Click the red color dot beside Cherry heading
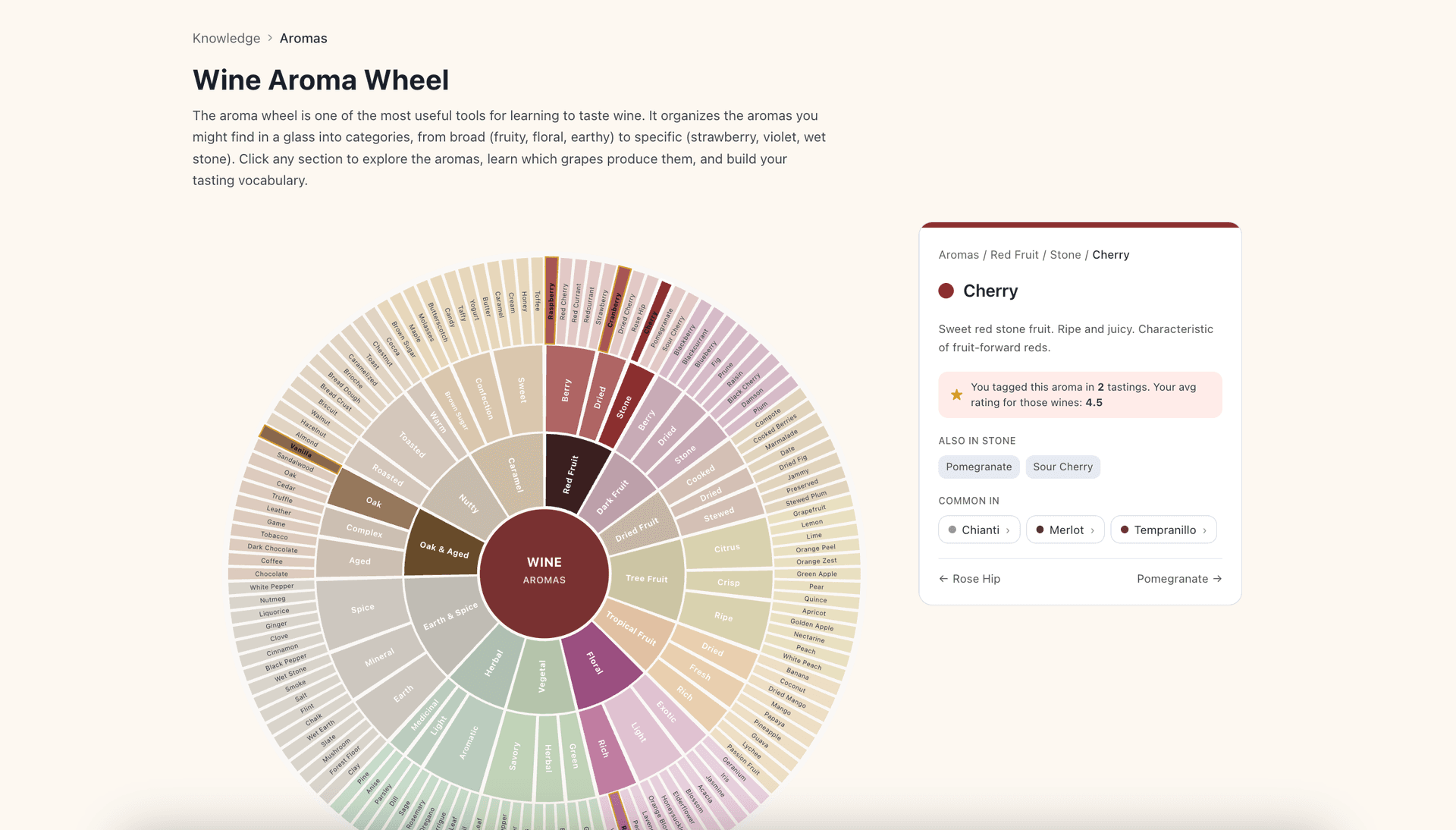 tap(946, 291)
